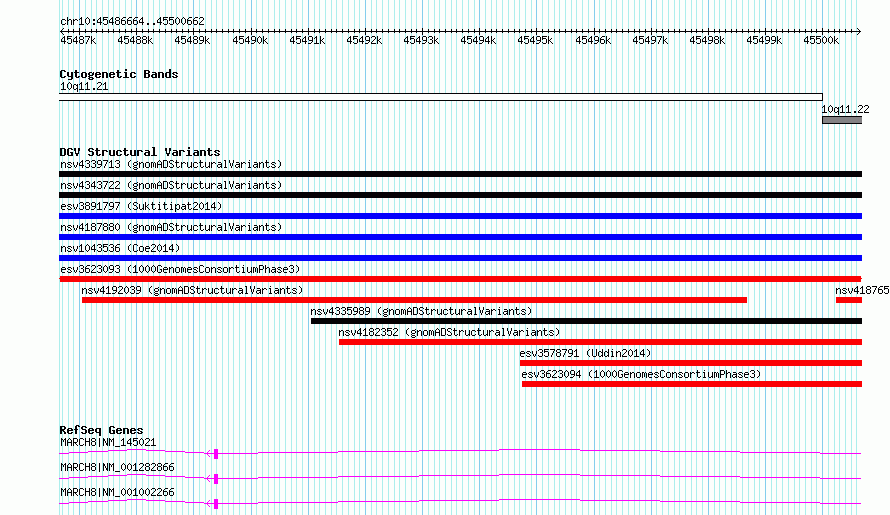
Task: Click the 10q11.22 band label
Action: [x=845, y=109]
